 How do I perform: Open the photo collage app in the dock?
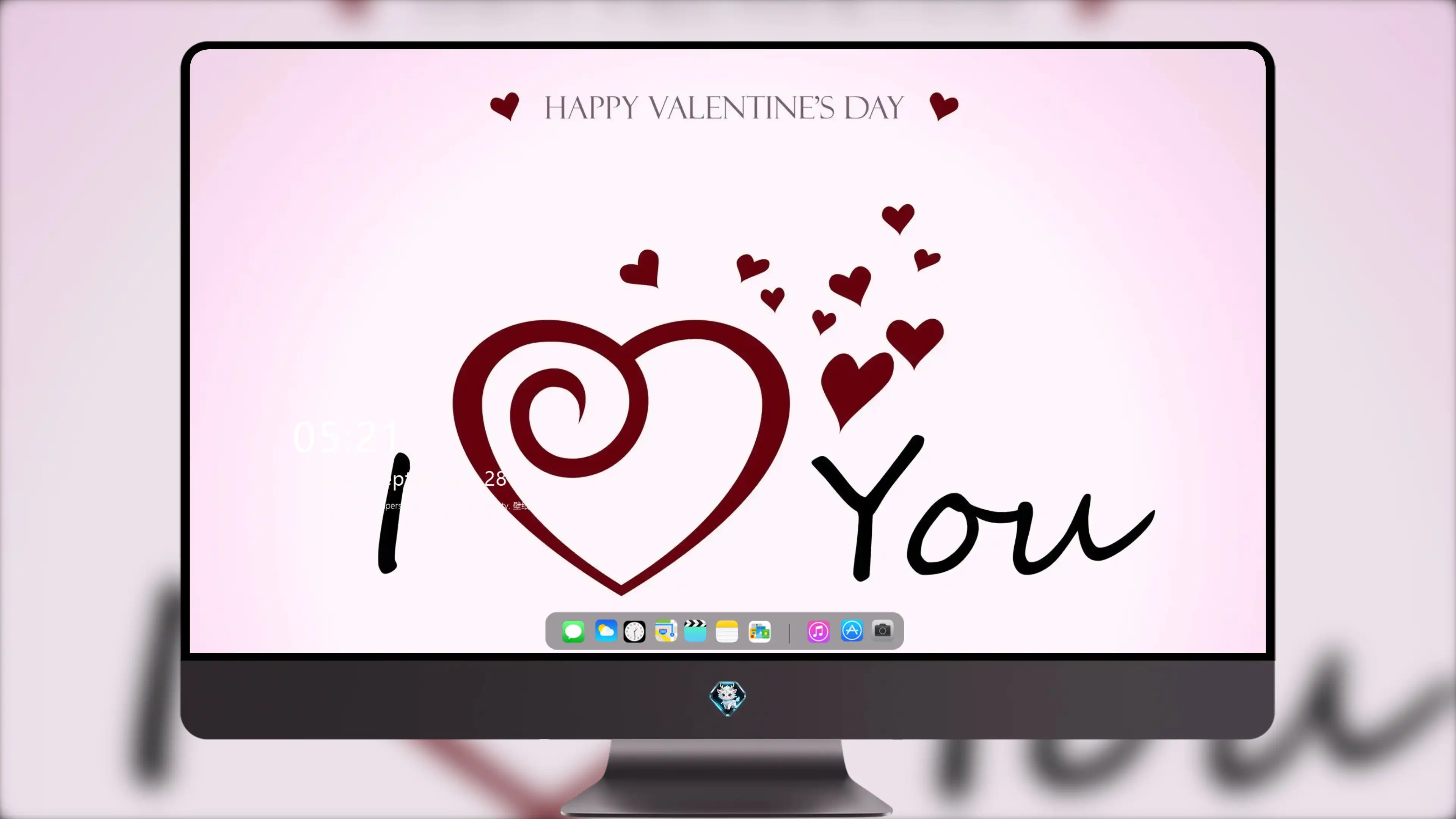pyautogui.click(x=759, y=631)
